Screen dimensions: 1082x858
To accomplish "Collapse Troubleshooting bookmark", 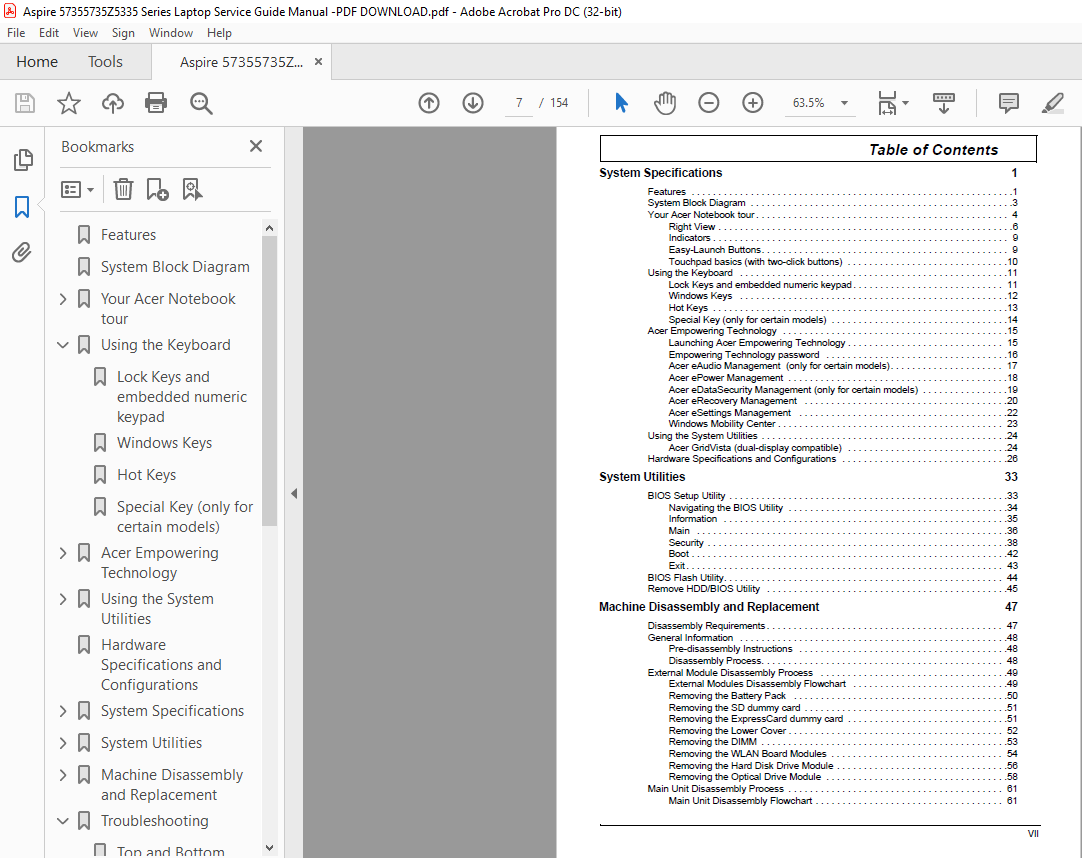I will (x=63, y=821).
